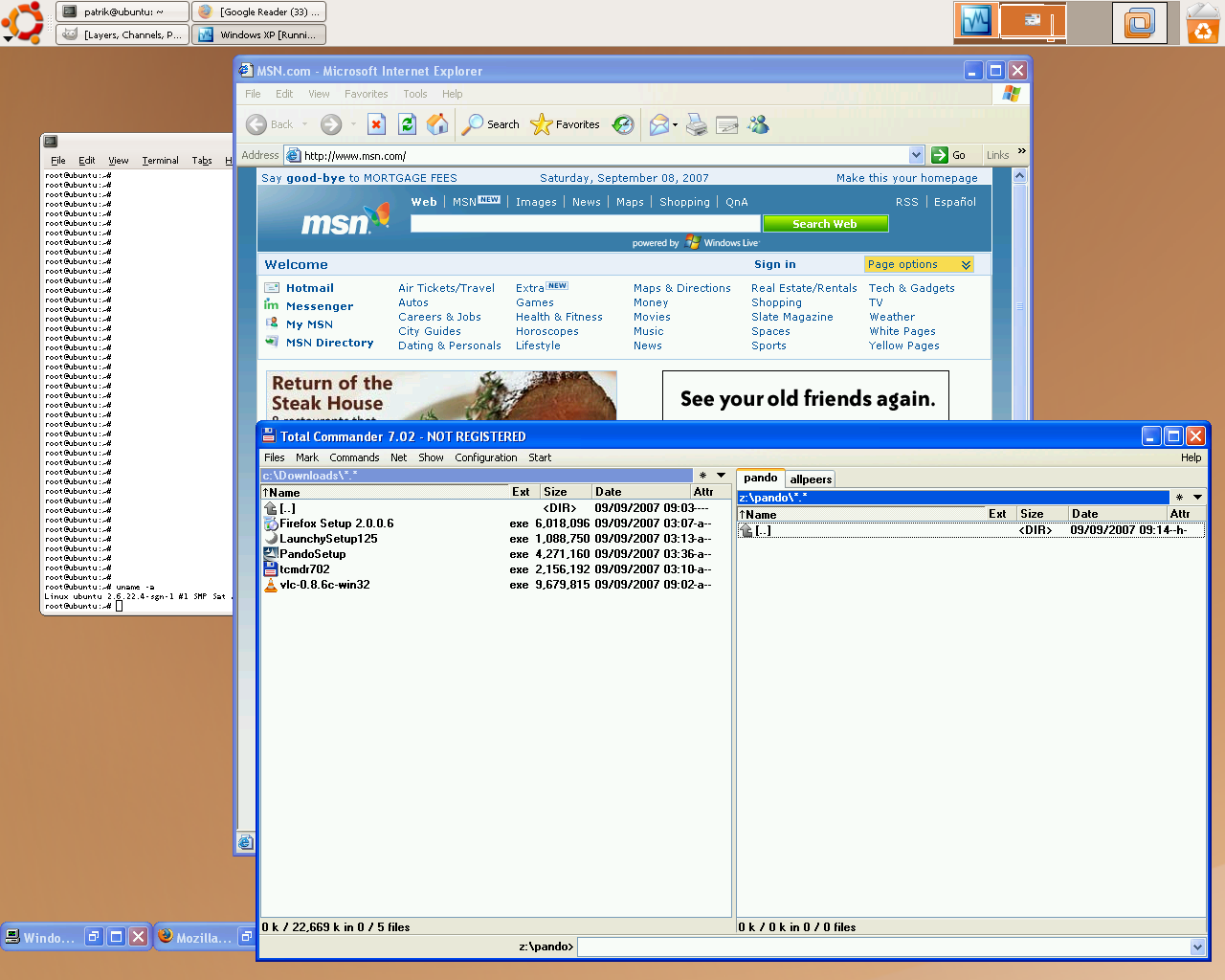The height and width of the screenshot is (980, 1225).
Task: Open the History icon in Internet Explorer
Action: pos(623,124)
